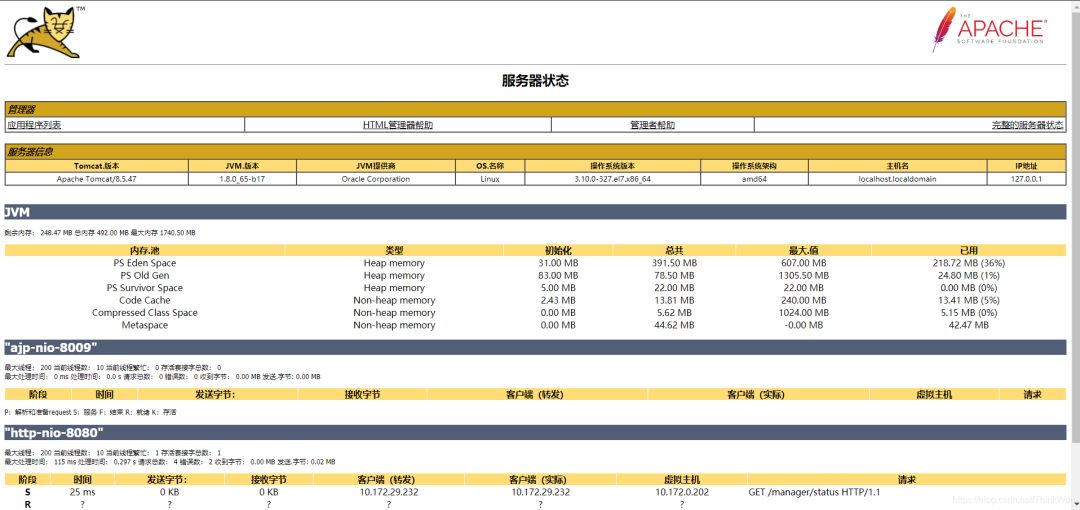This screenshot has height=510, width=1080.
Task: Select the 3.10.0-327.el7.x86_64 kernel version cell
Action: tap(612, 178)
